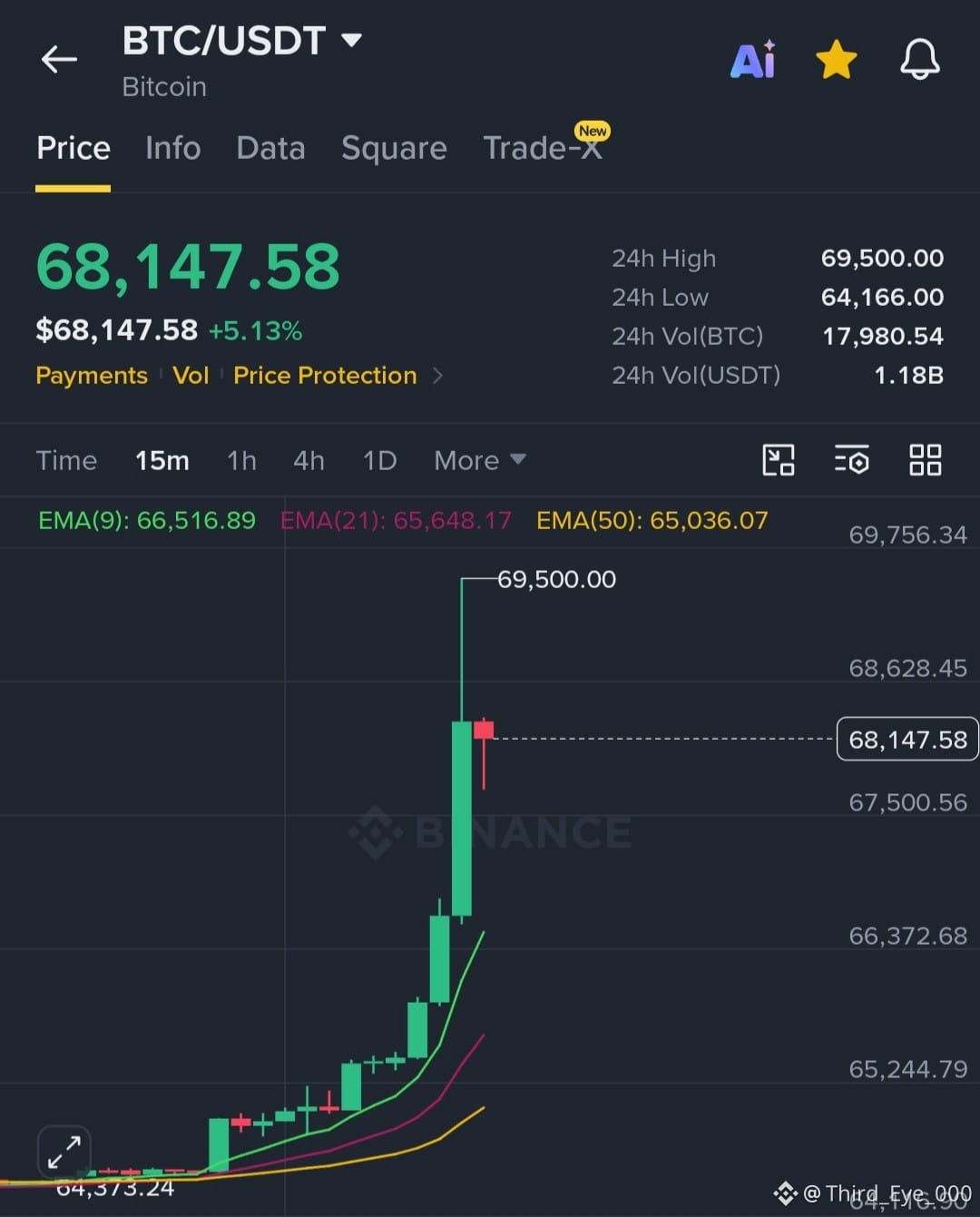Tap the 24h Vol(BTC) value 17,980.54
The image size is (980, 1217).
(x=883, y=337)
